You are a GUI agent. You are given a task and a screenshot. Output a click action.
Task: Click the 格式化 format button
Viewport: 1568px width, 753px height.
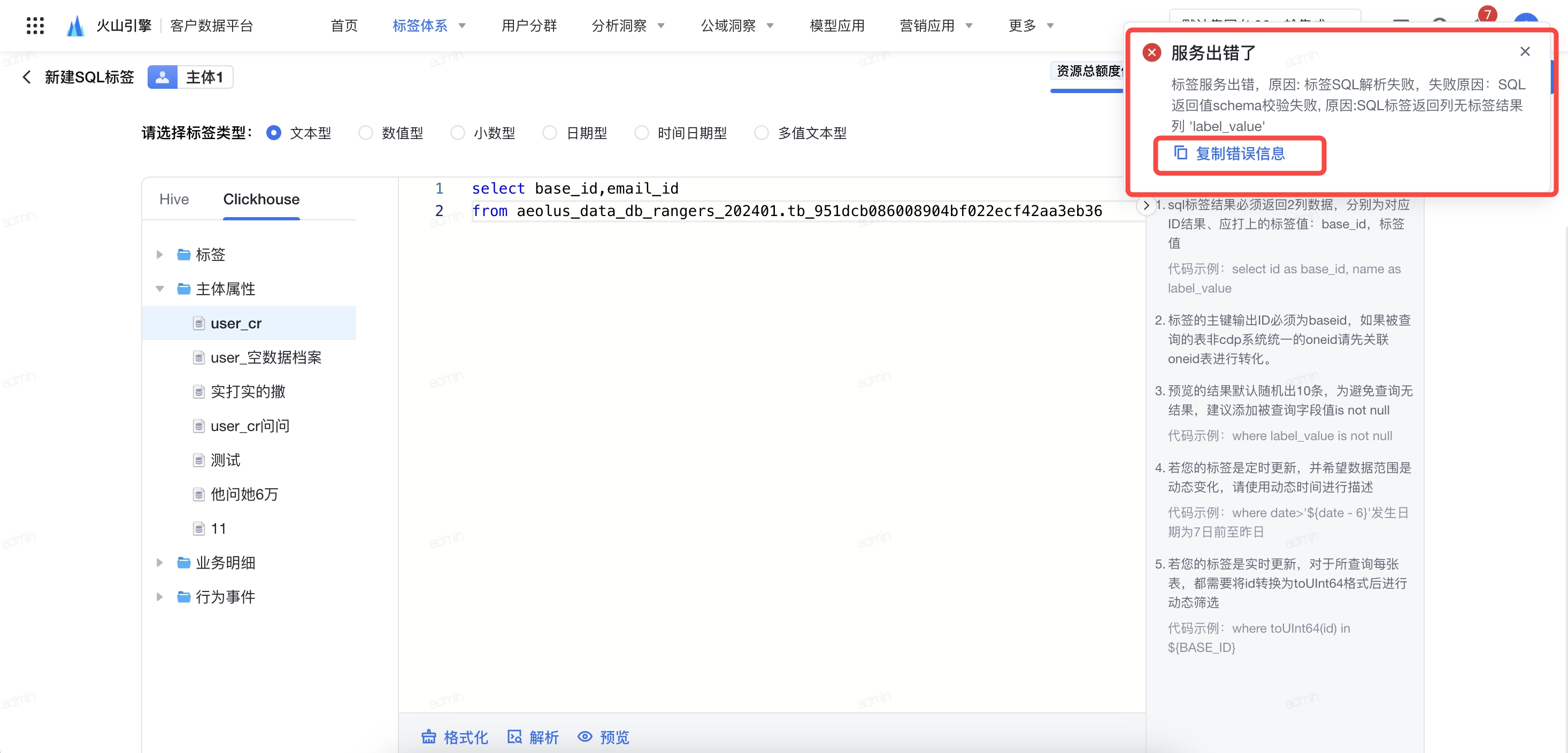[x=455, y=737]
